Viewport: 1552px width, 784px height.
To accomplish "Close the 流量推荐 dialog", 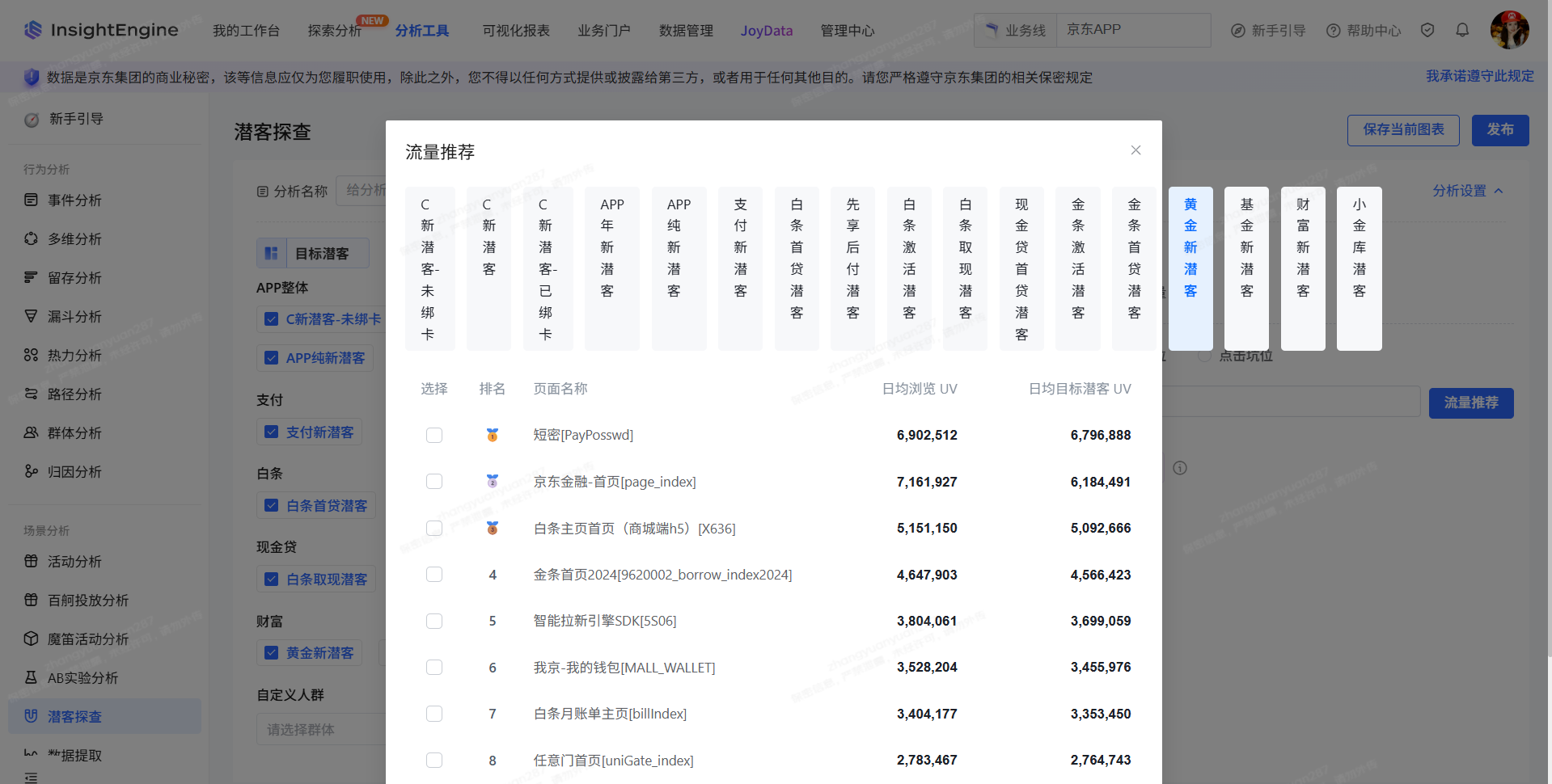I will [x=1135, y=150].
